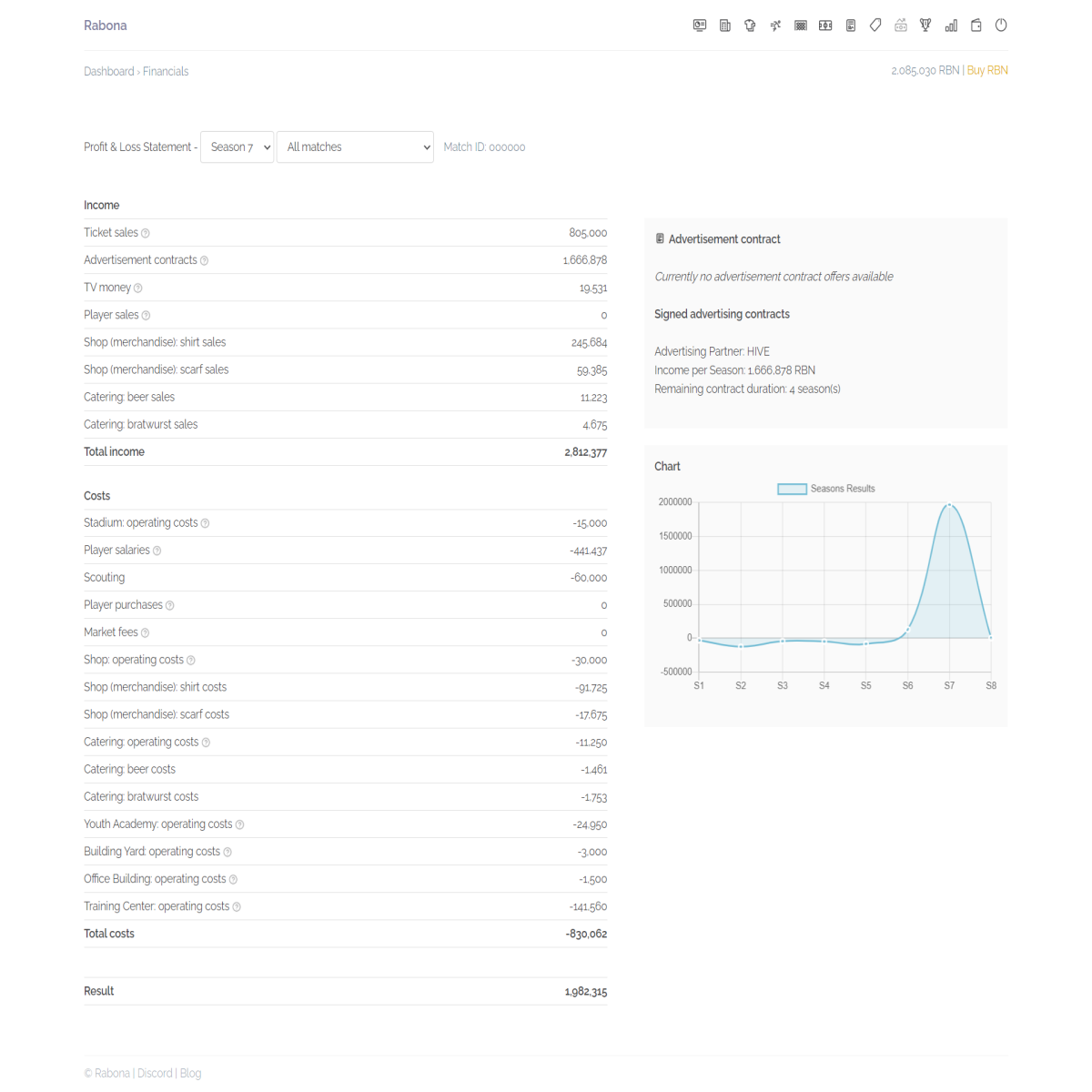Open the bar chart rankings icon
This screenshot has width=1092, height=1092.
[x=951, y=25]
